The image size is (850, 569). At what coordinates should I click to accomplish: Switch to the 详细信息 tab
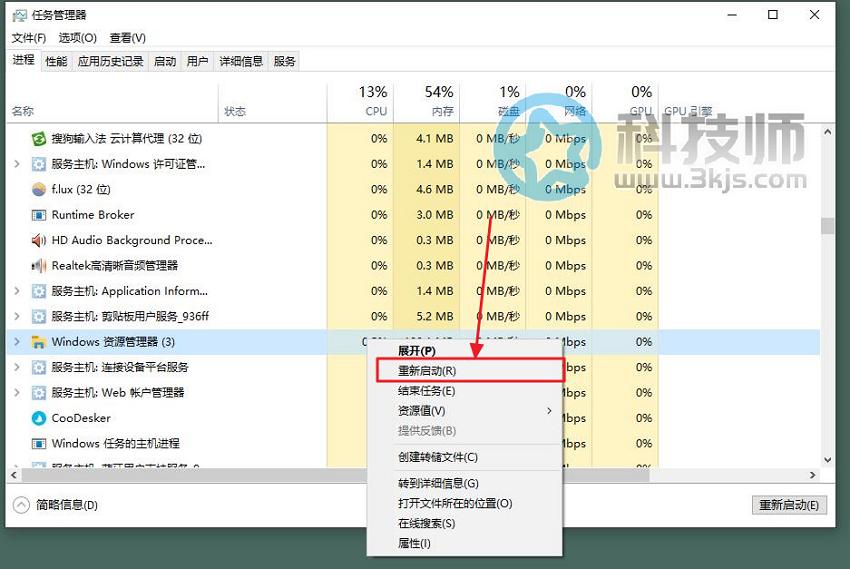[x=241, y=61]
